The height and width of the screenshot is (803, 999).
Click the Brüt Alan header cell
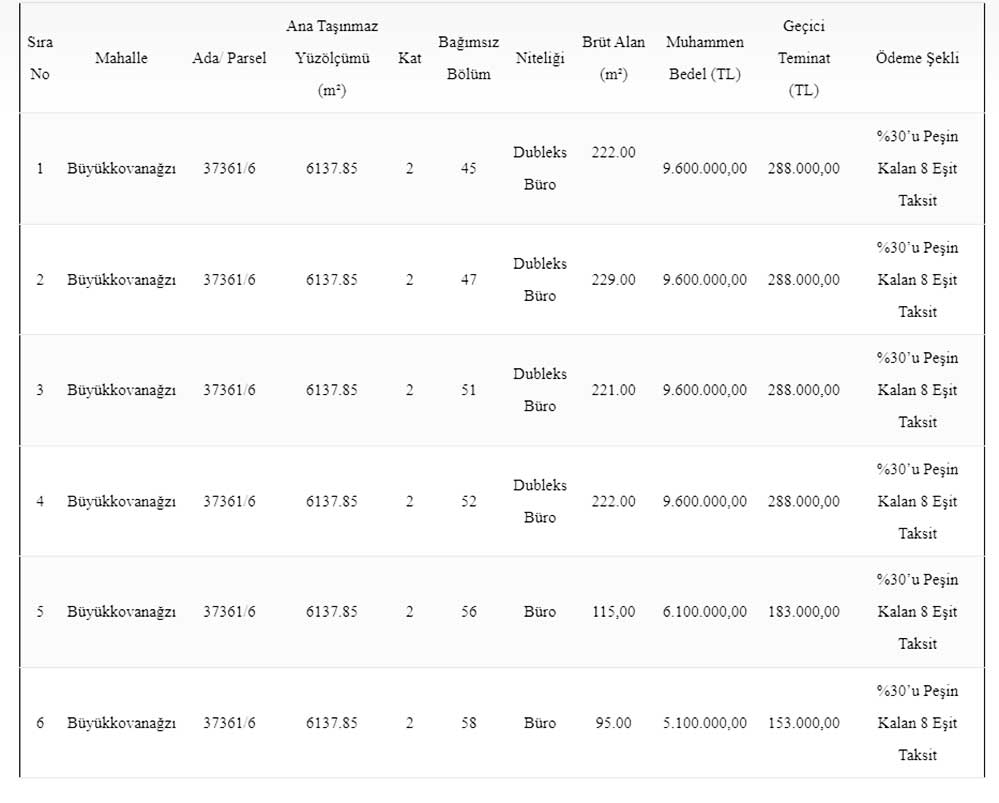613,58
